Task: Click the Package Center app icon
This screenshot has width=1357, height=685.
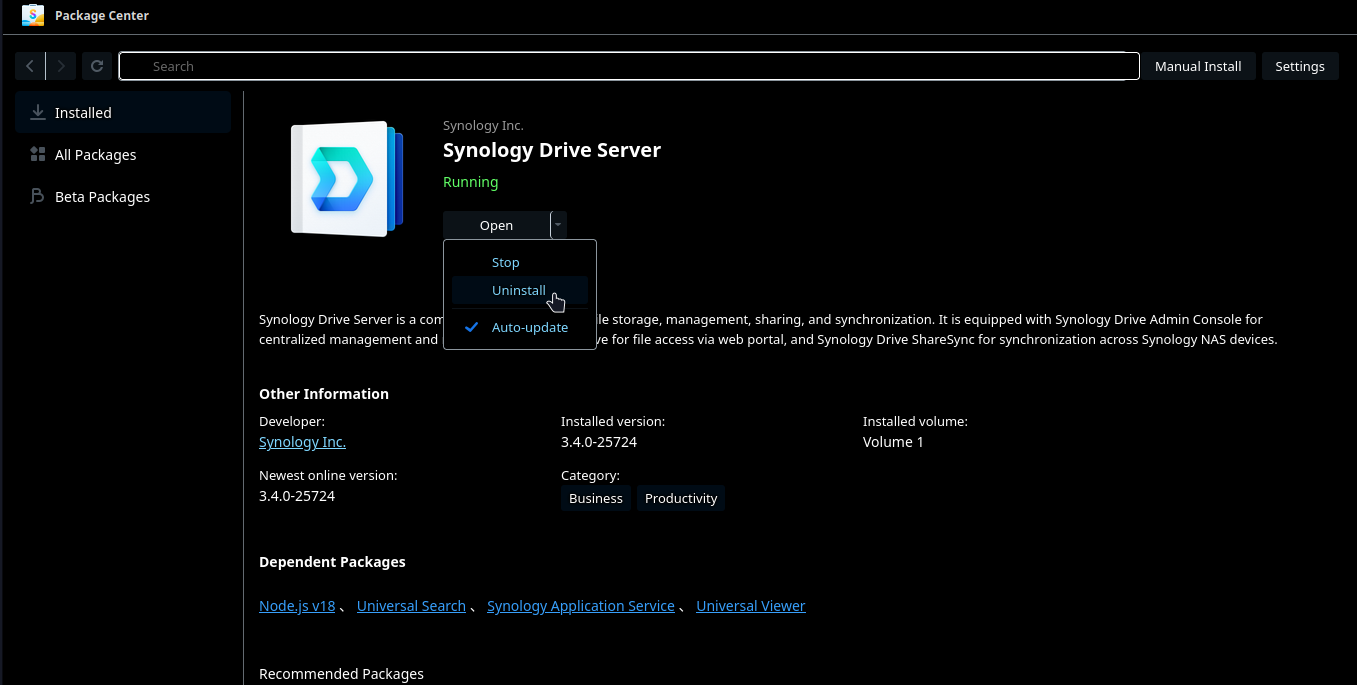Action: click(32, 15)
